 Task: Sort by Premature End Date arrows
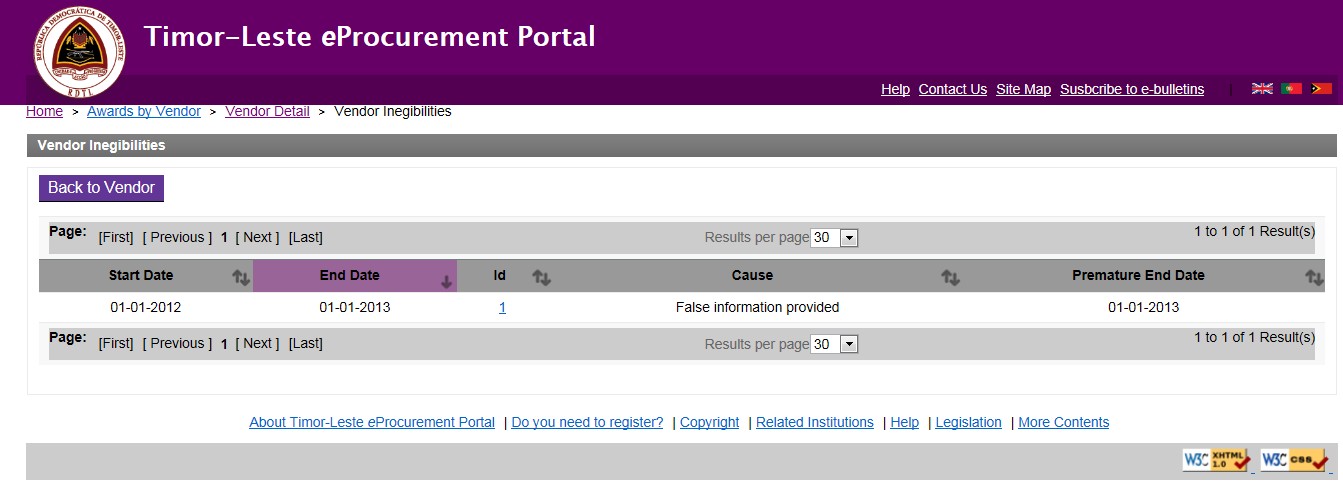[1314, 278]
